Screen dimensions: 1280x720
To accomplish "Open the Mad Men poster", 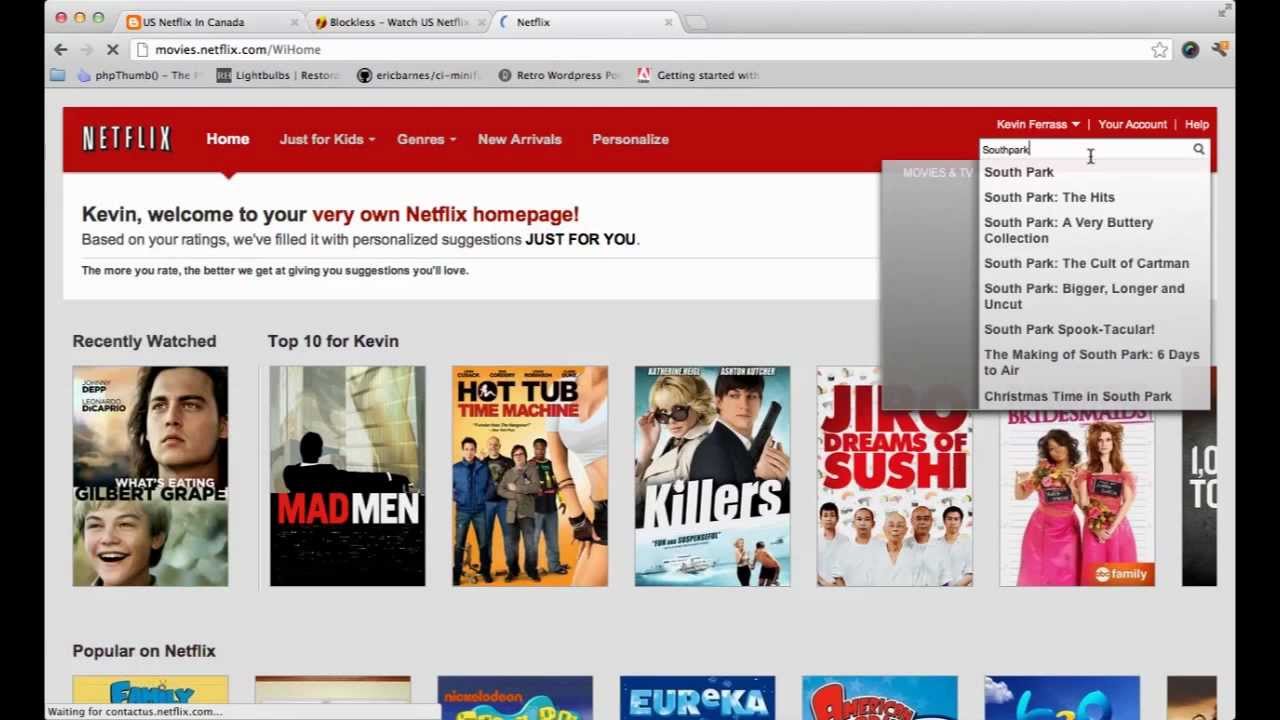I will point(347,476).
